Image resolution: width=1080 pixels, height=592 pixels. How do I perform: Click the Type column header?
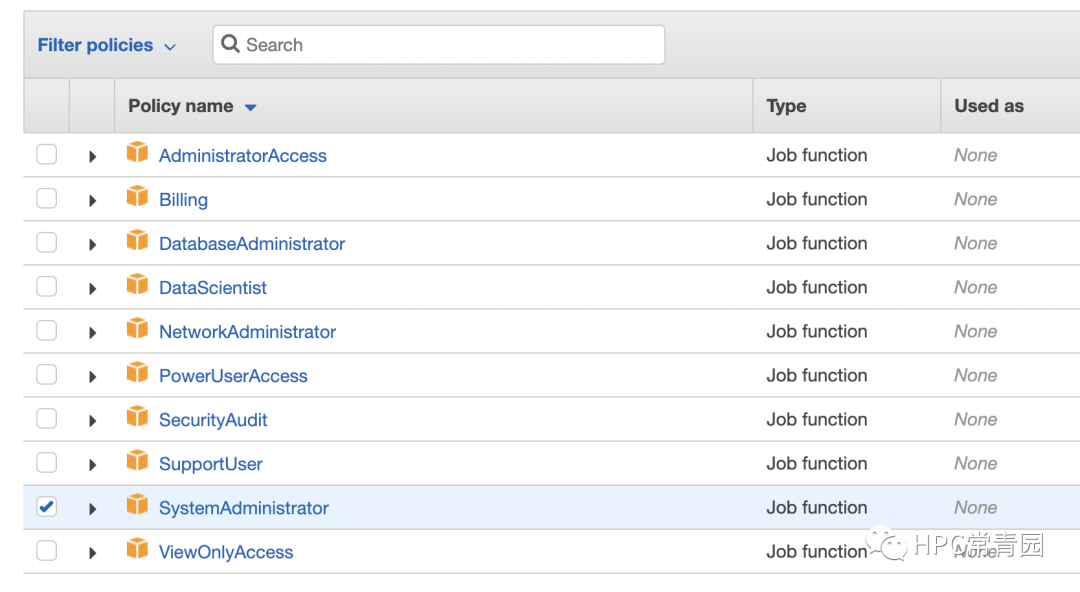pyautogui.click(x=786, y=106)
